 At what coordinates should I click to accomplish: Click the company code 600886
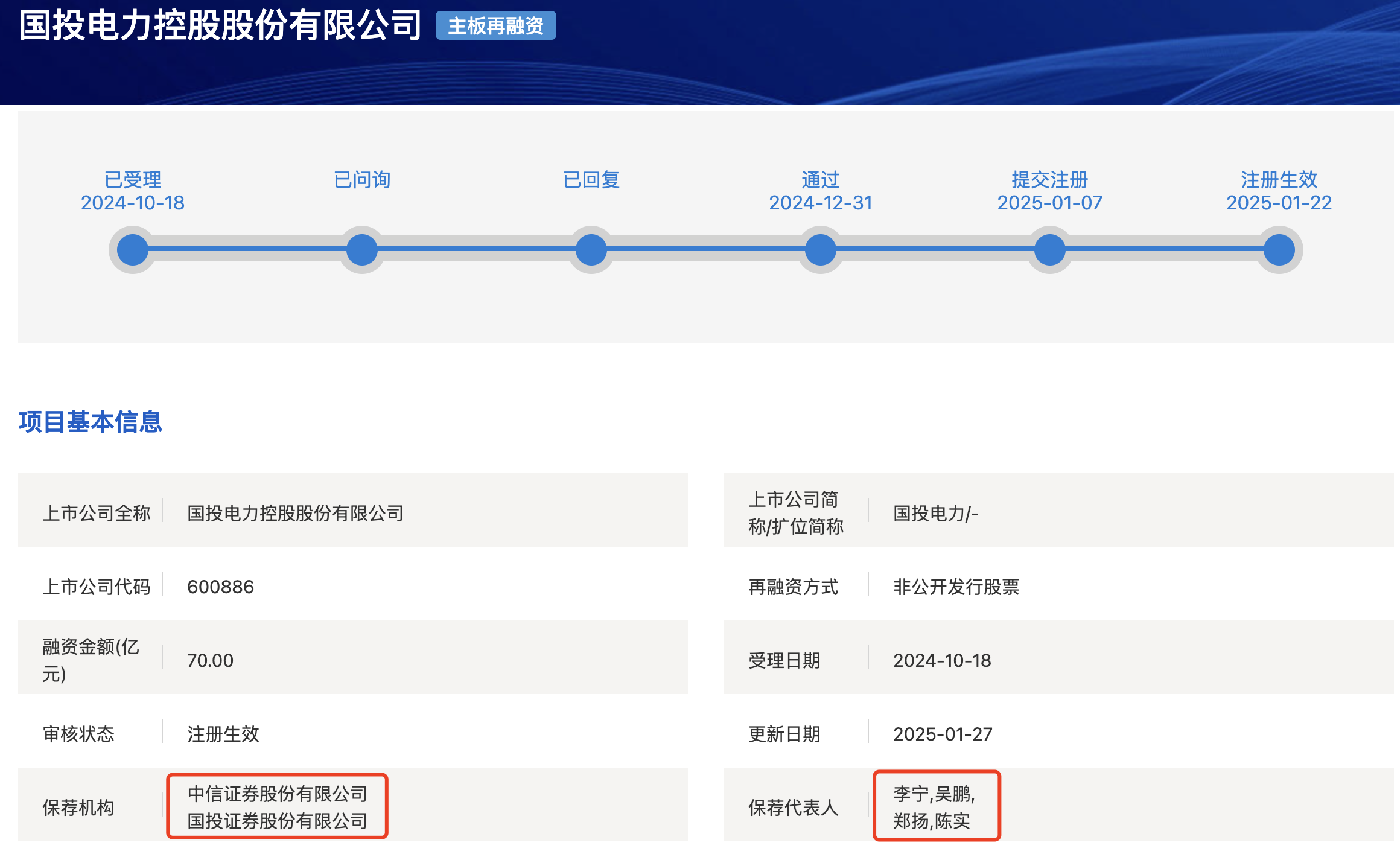(220, 587)
